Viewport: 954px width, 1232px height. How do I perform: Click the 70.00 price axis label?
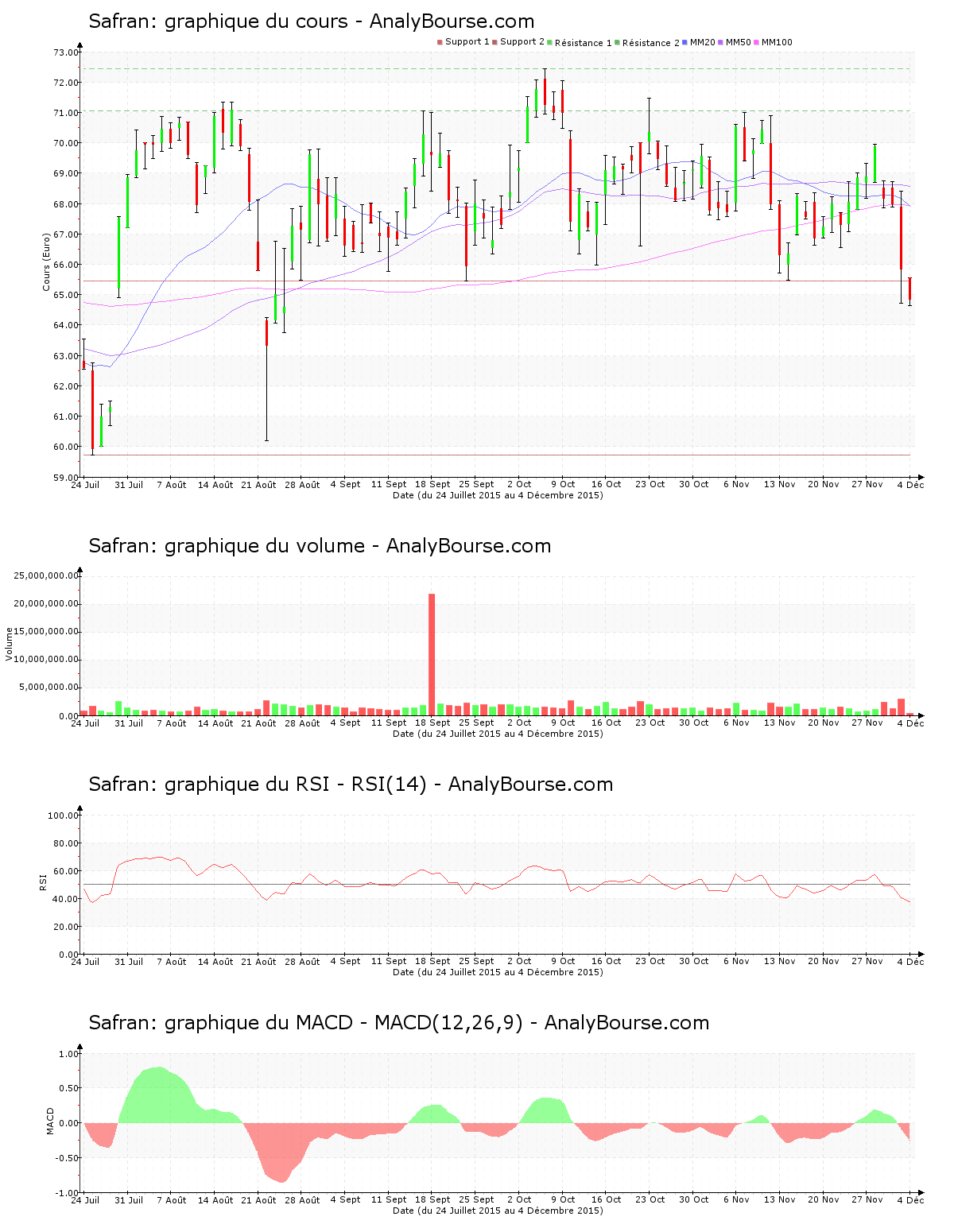click(66, 143)
